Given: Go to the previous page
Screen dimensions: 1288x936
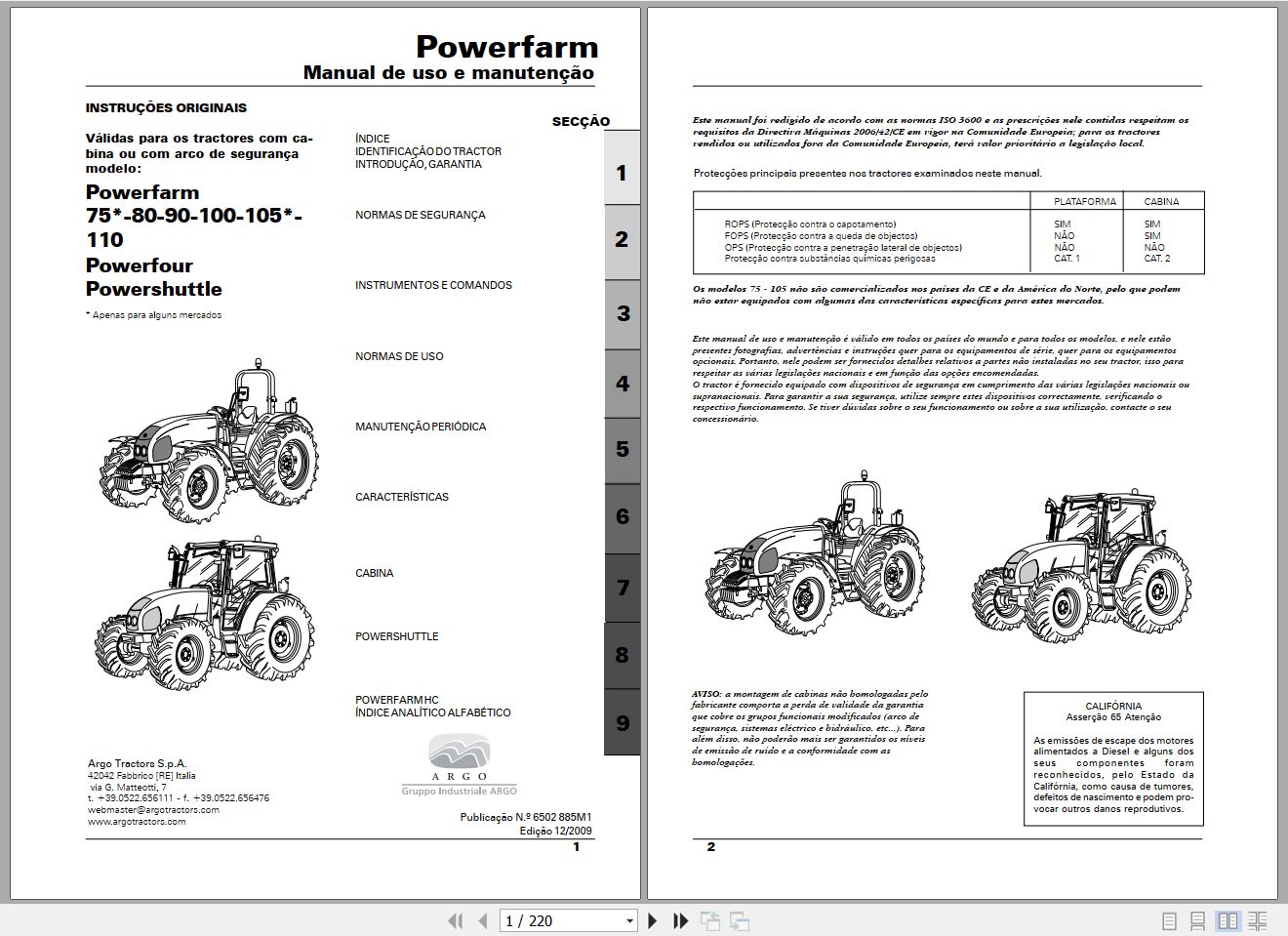Looking at the screenshot, I should pyautogui.click(x=482, y=920).
